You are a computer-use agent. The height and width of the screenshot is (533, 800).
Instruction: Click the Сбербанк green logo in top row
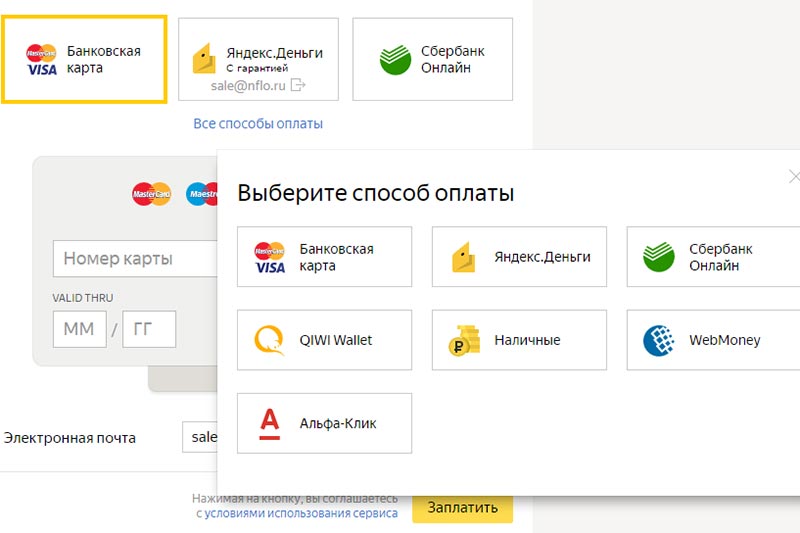click(395, 59)
